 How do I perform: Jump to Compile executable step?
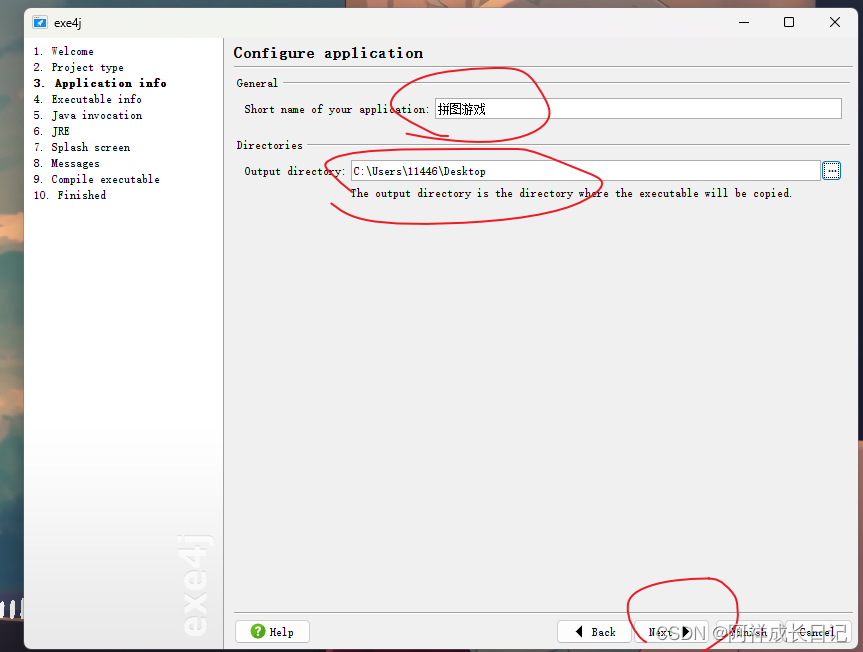105,179
